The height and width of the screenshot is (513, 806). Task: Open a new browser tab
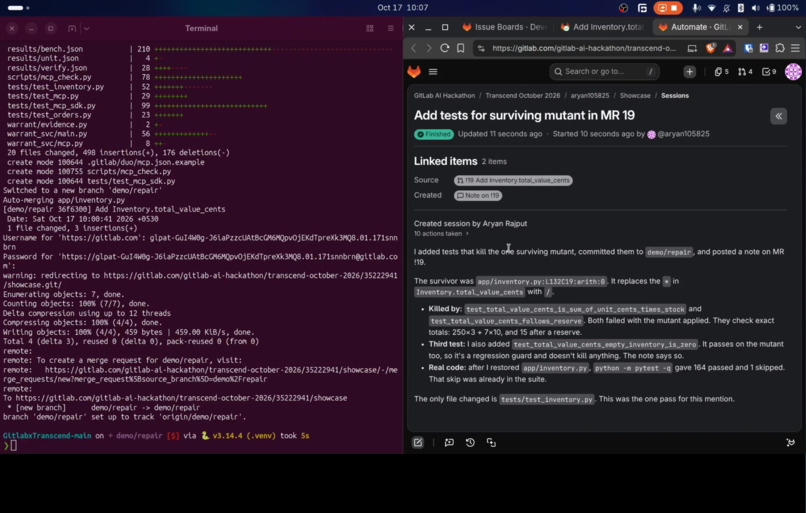pyautogui.click(x=759, y=27)
